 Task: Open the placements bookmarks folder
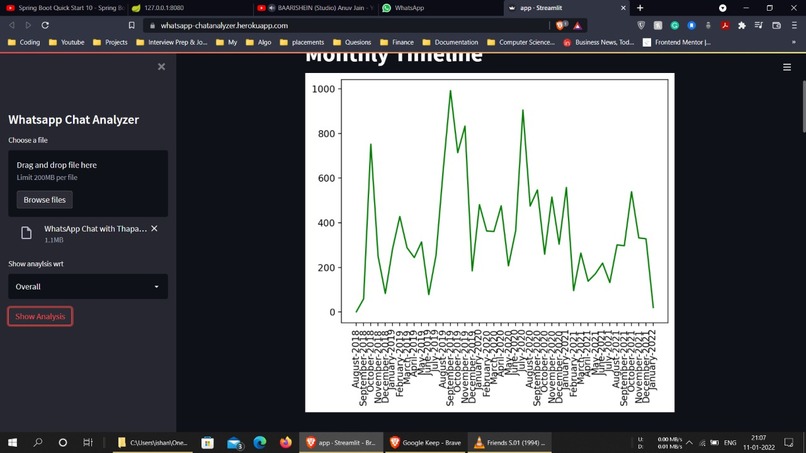tap(302, 42)
